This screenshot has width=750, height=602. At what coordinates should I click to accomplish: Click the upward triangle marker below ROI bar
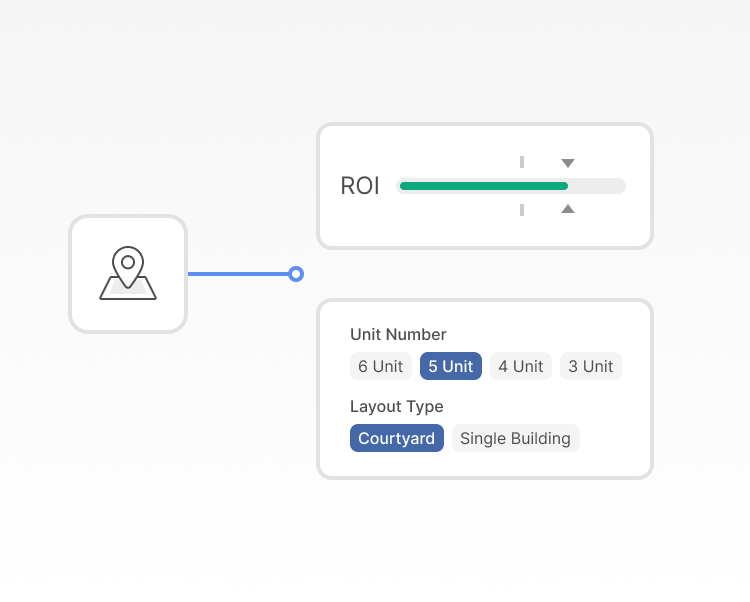(x=568, y=208)
